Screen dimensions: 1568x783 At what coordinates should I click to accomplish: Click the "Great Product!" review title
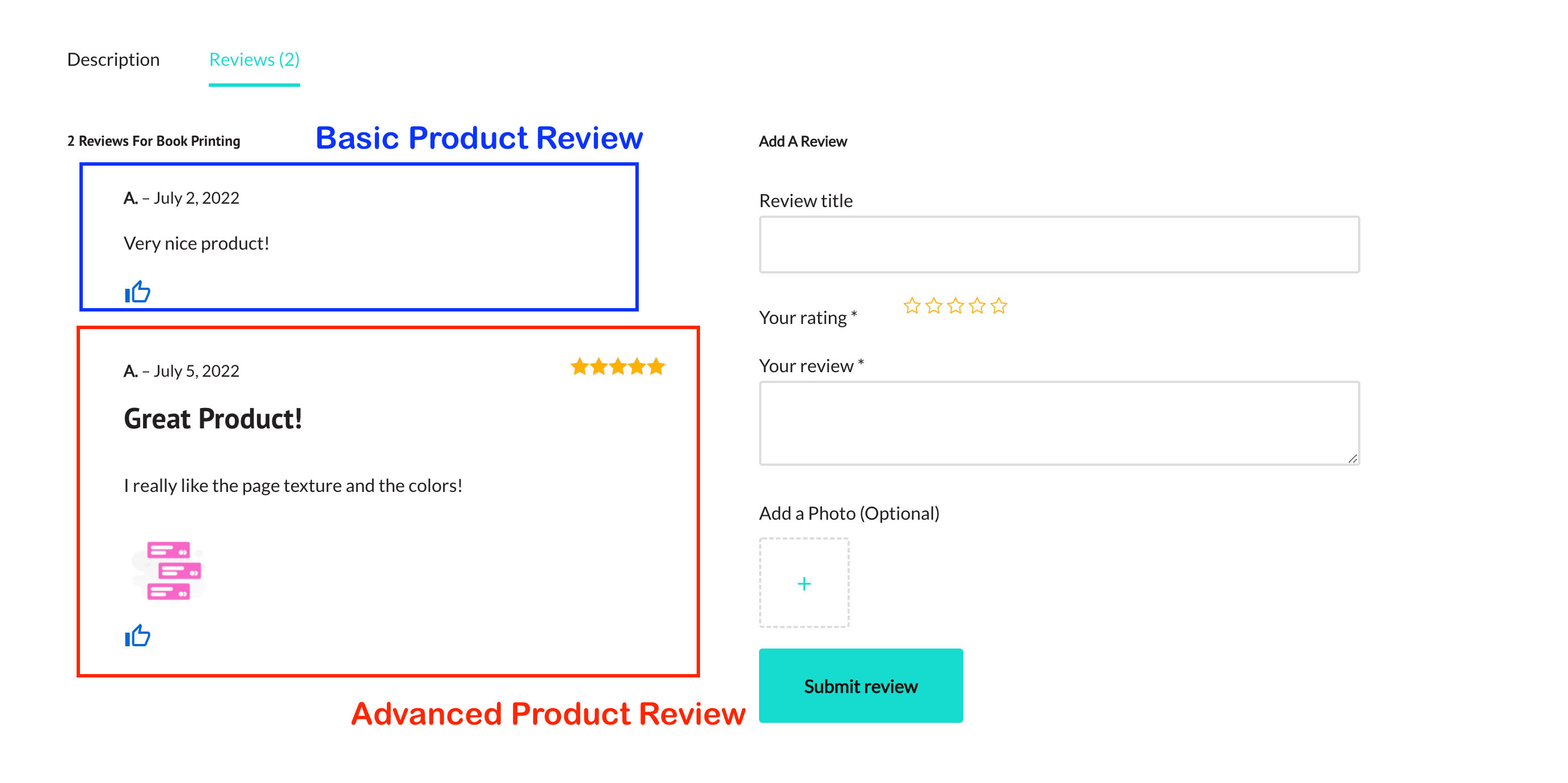(212, 419)
